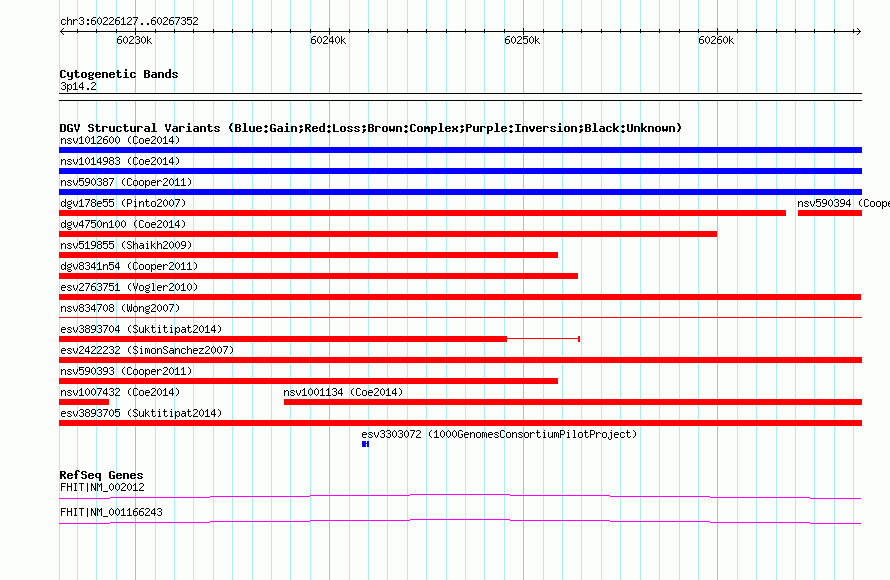
Task: Click the red bar under nsv519855
Action: pyautogui.click(x=308, y=255)
